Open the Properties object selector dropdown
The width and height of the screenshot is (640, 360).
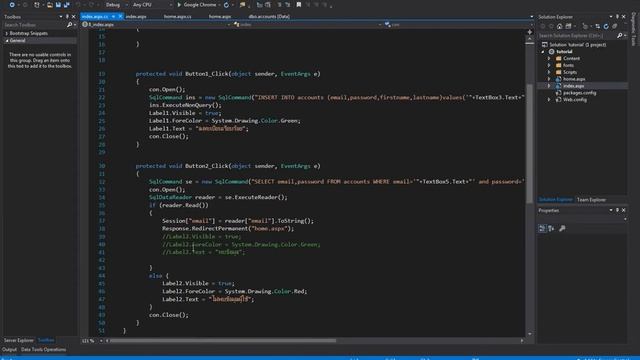pos(625,220)
